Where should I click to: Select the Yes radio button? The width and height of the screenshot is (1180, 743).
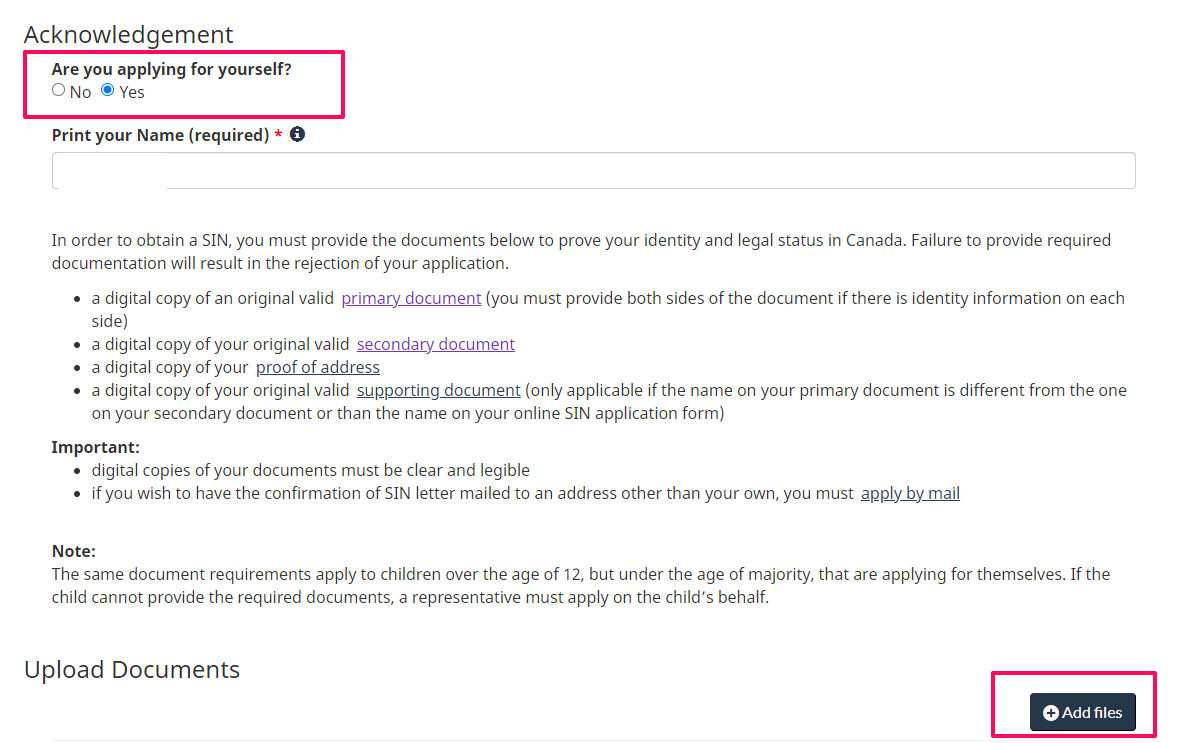(108, 90)
